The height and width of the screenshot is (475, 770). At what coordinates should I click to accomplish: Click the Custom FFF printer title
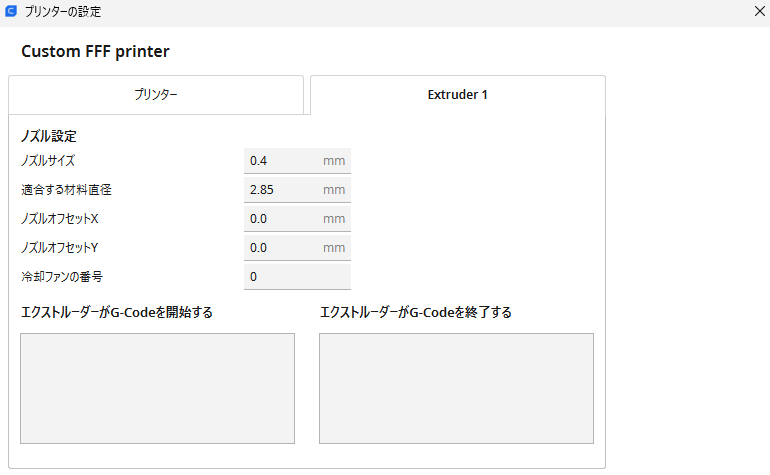pos(95,51)
